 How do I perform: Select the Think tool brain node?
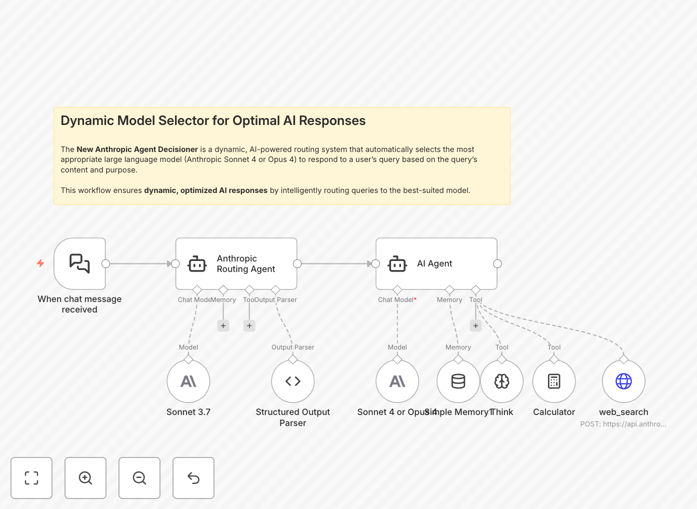click(x=502, y=381)
